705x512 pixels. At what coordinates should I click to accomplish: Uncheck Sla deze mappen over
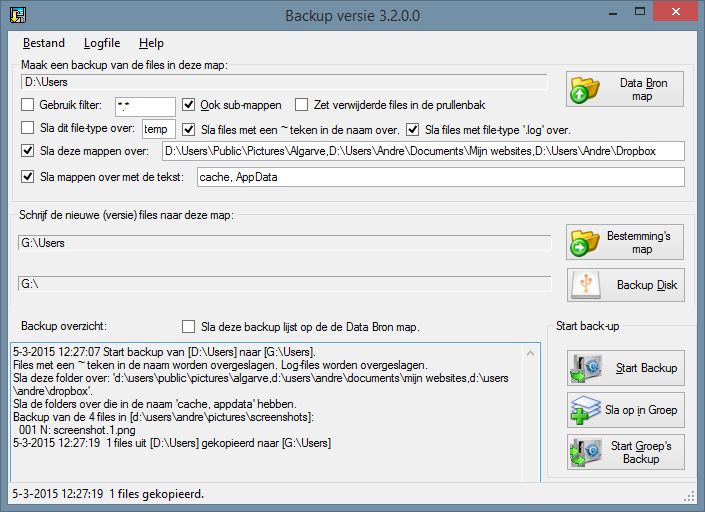pos(27,151)
